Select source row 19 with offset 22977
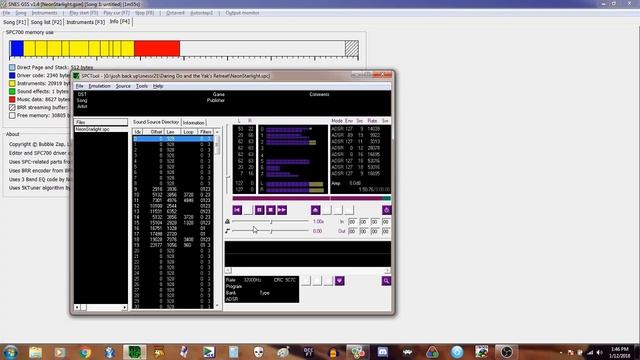The height and width of the screenshot is (360, 640). click(x=173, y=245)
